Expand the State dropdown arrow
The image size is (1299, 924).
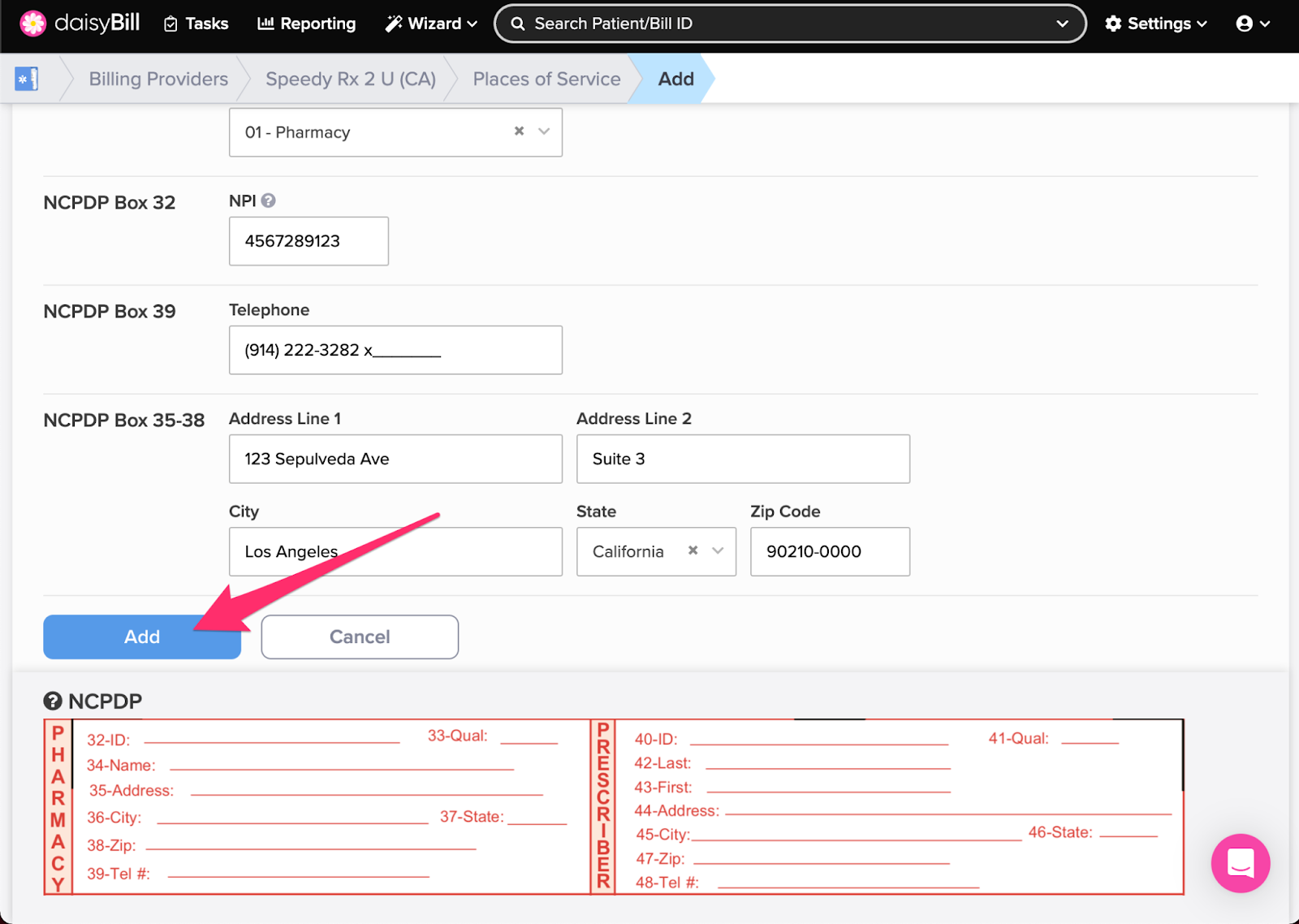tap(718, 551)
